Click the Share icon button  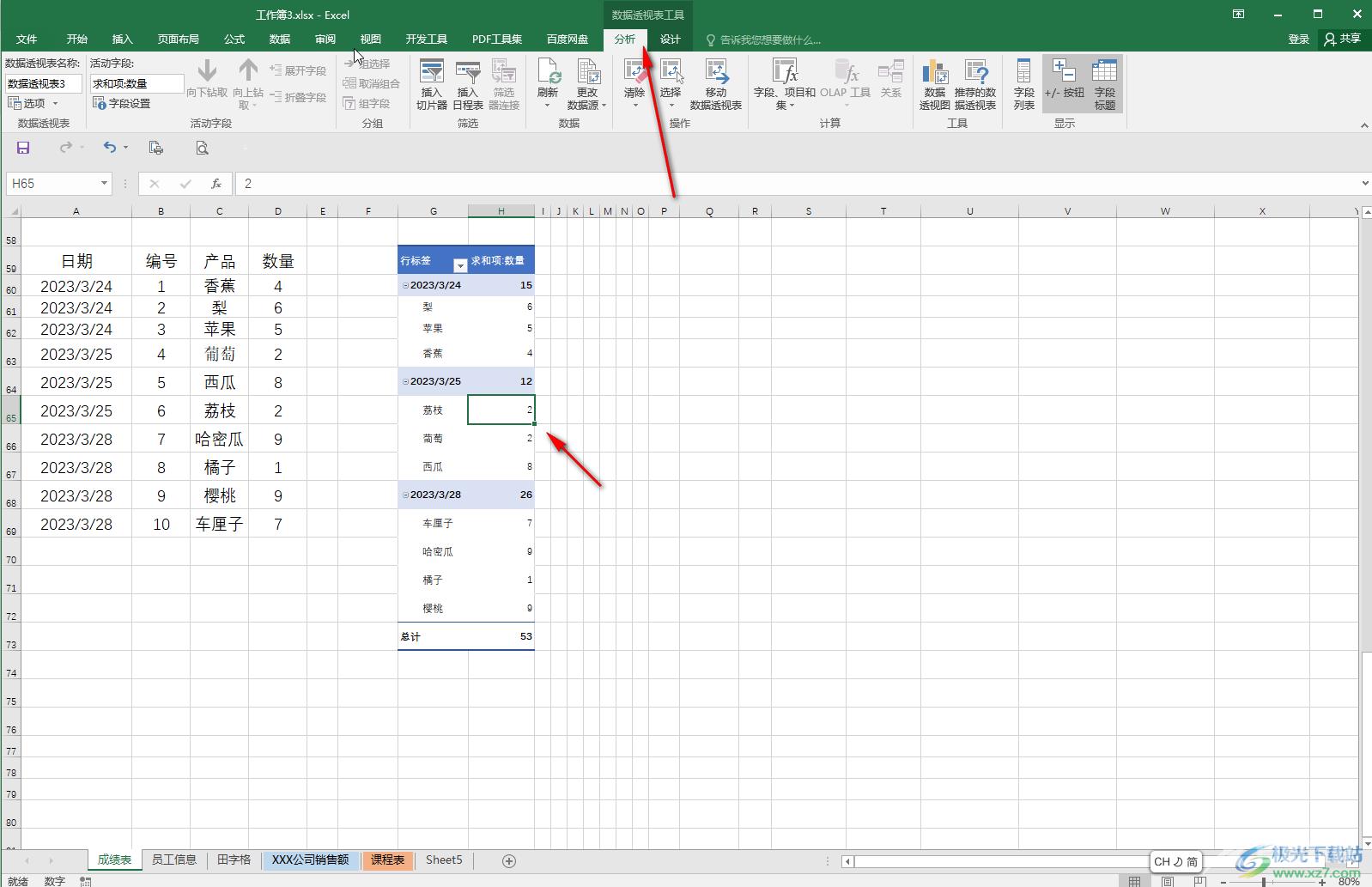click(x=1344, y=39)
